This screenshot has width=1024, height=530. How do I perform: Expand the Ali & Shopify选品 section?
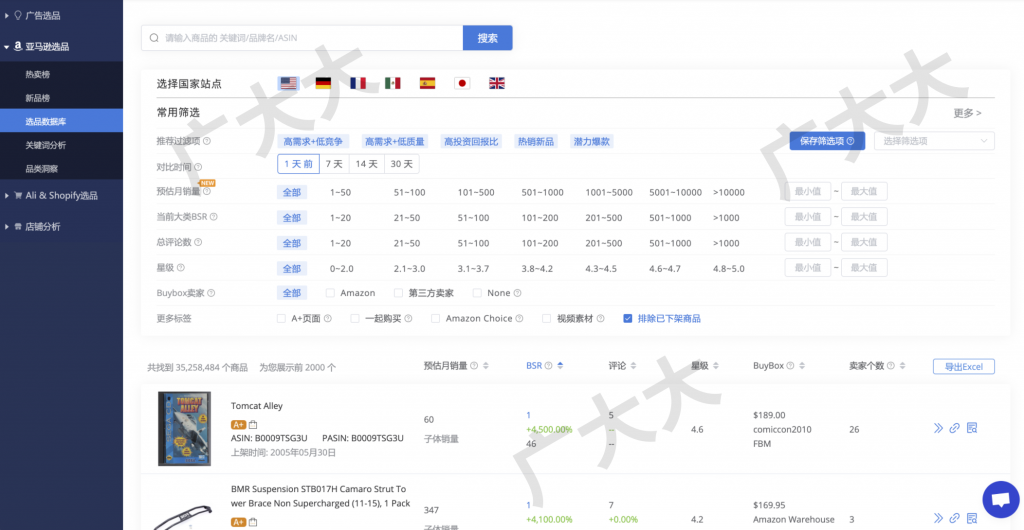(61, 195)
